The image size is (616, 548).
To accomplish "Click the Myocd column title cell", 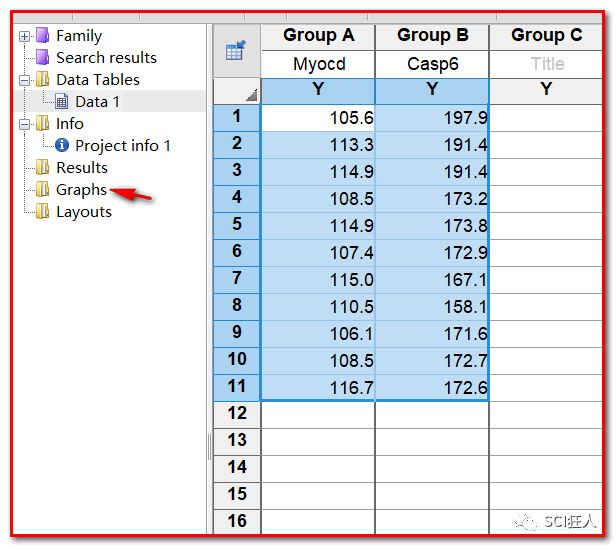I will [318, 63].
